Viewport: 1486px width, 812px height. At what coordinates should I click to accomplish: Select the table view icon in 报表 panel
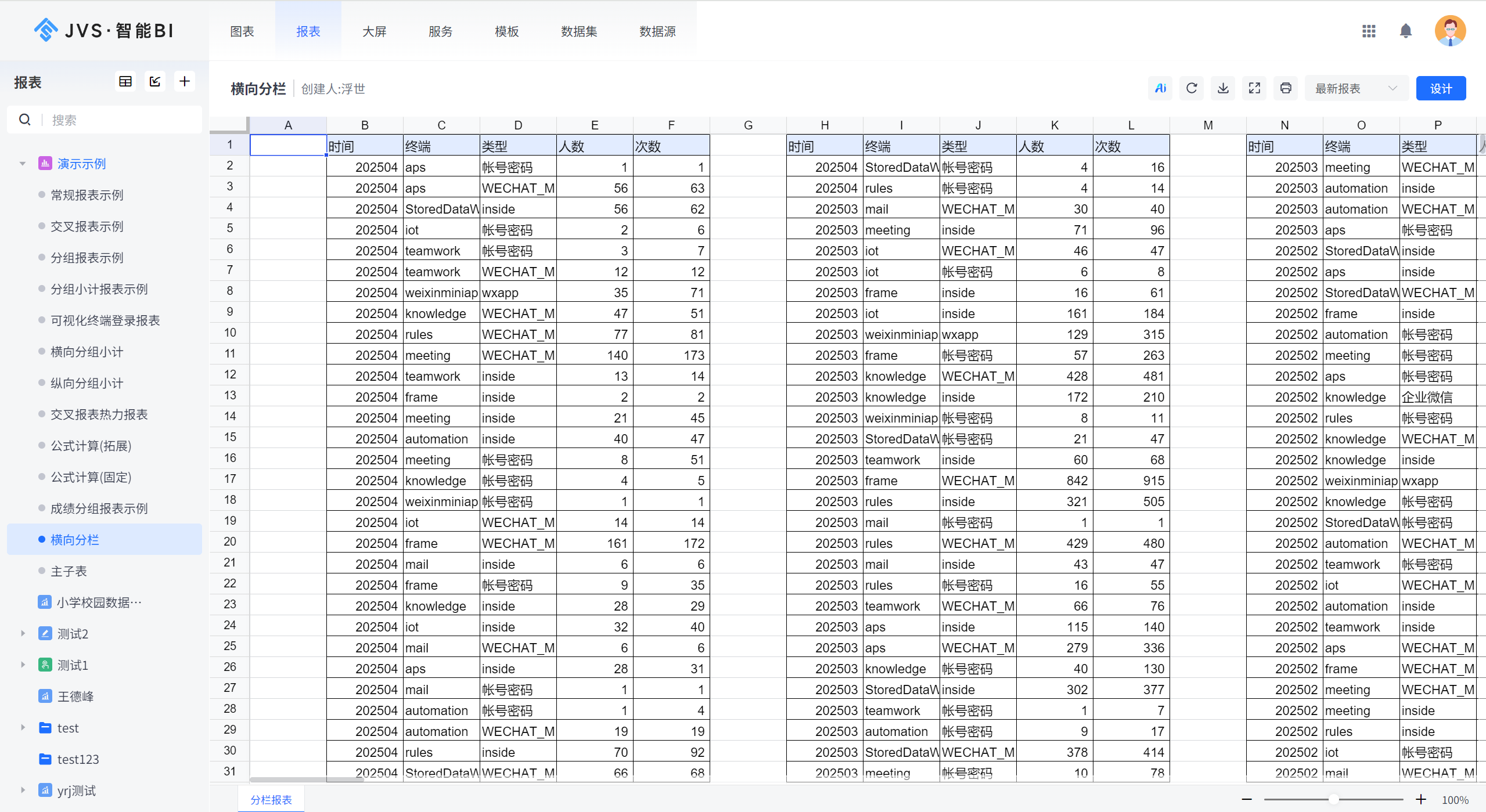coord(124,81)
